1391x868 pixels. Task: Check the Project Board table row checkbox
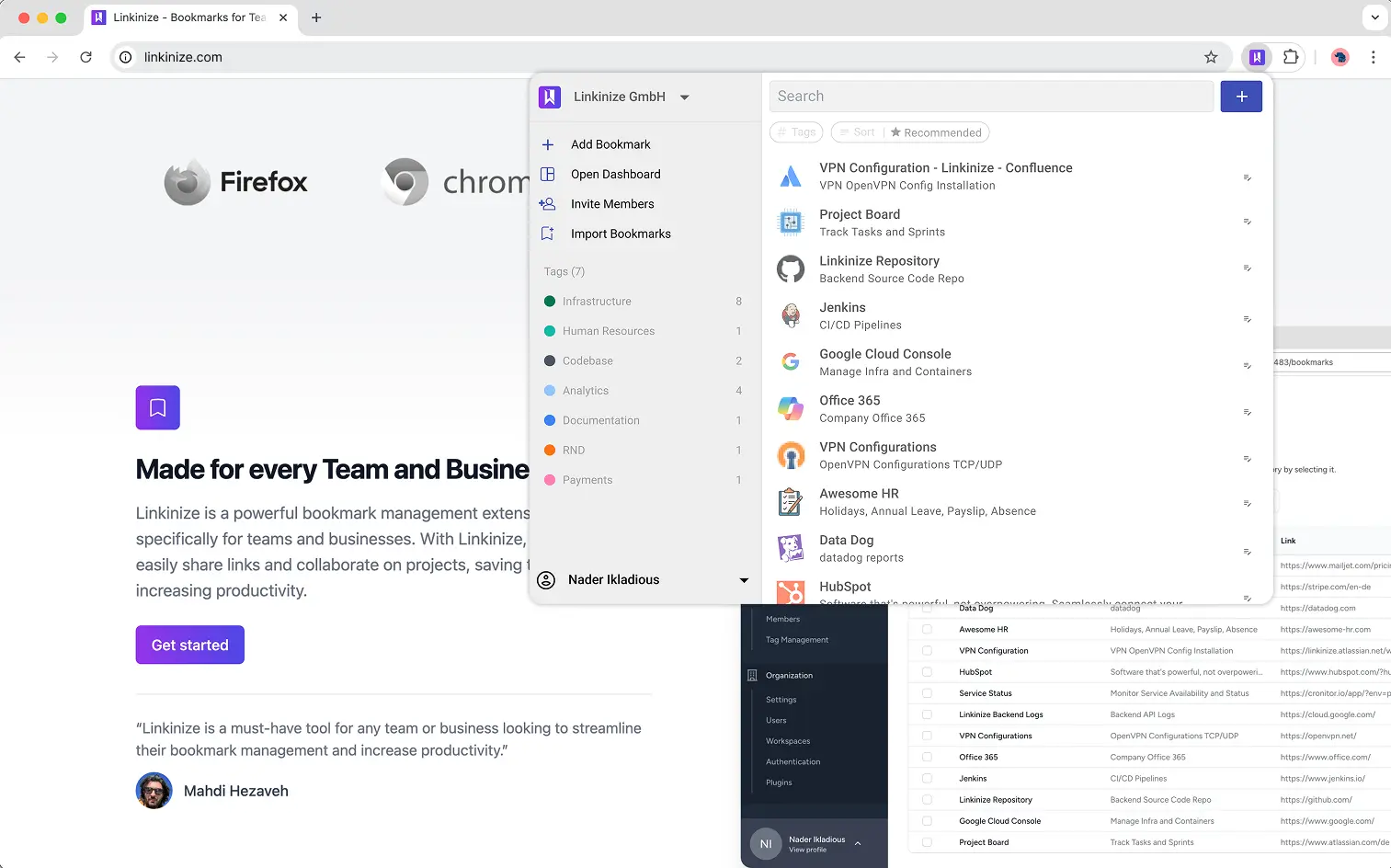point(927,842)
